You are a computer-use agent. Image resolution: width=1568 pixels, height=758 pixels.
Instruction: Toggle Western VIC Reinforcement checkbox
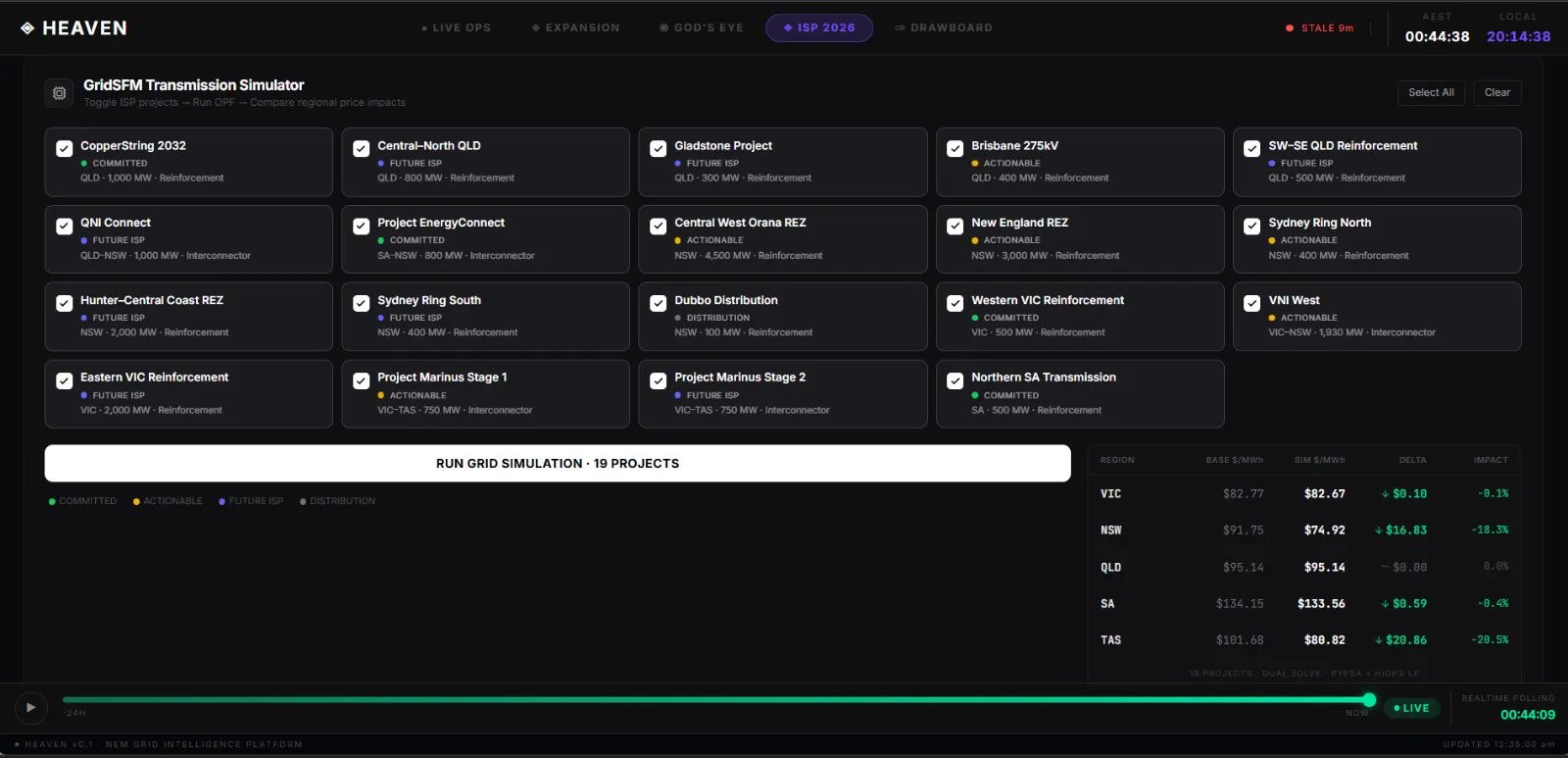[955, 304]
